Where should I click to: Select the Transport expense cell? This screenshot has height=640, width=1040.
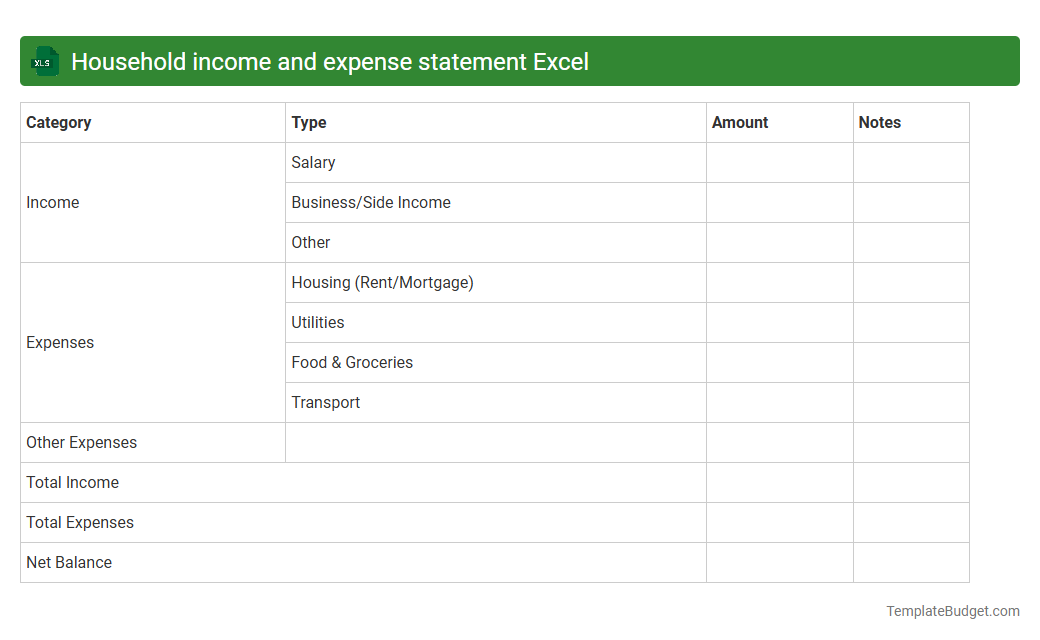click(x=326, y=402)
